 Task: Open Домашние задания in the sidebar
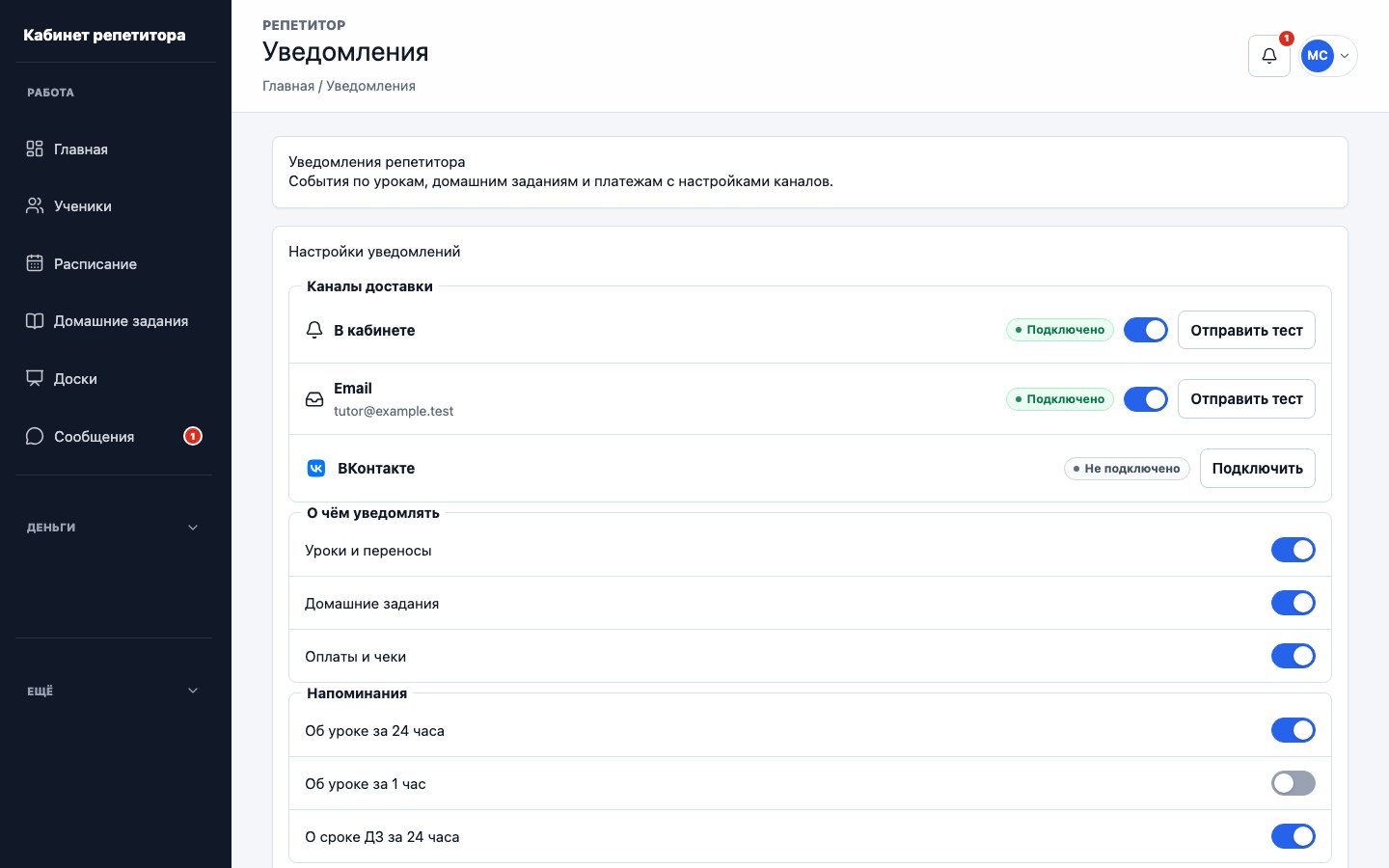pos(114,321)
